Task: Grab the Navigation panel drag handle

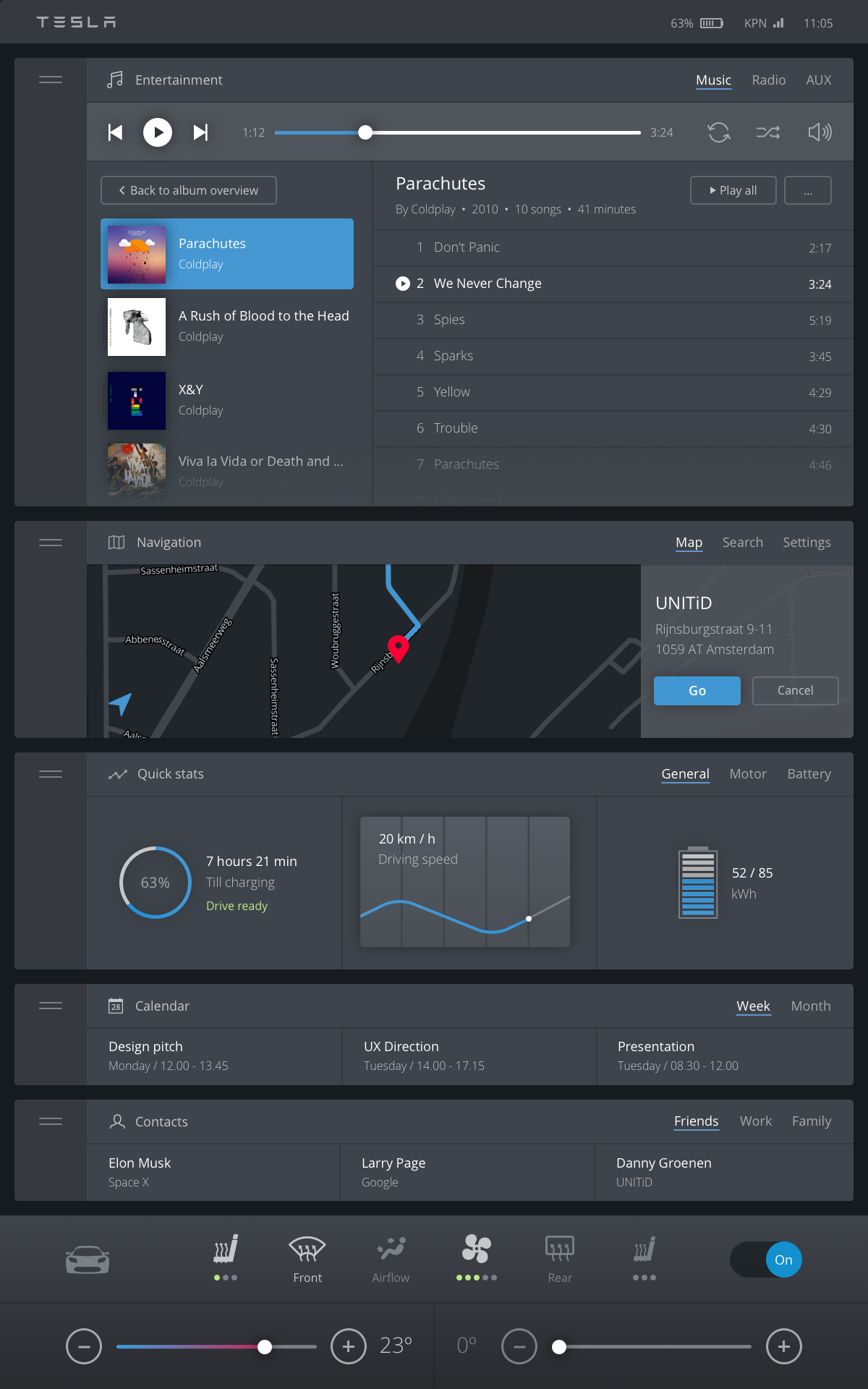Action: [x=51, y=543]
